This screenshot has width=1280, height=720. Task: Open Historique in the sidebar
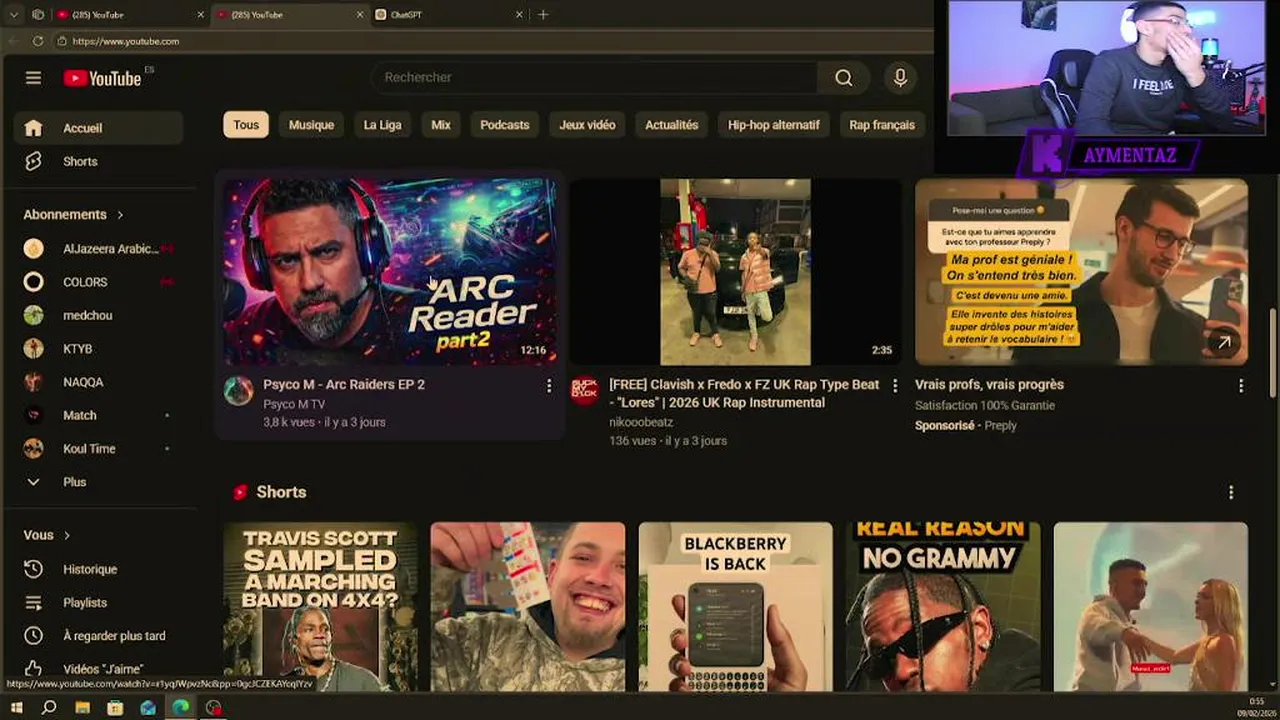click(x=98, y=569)
